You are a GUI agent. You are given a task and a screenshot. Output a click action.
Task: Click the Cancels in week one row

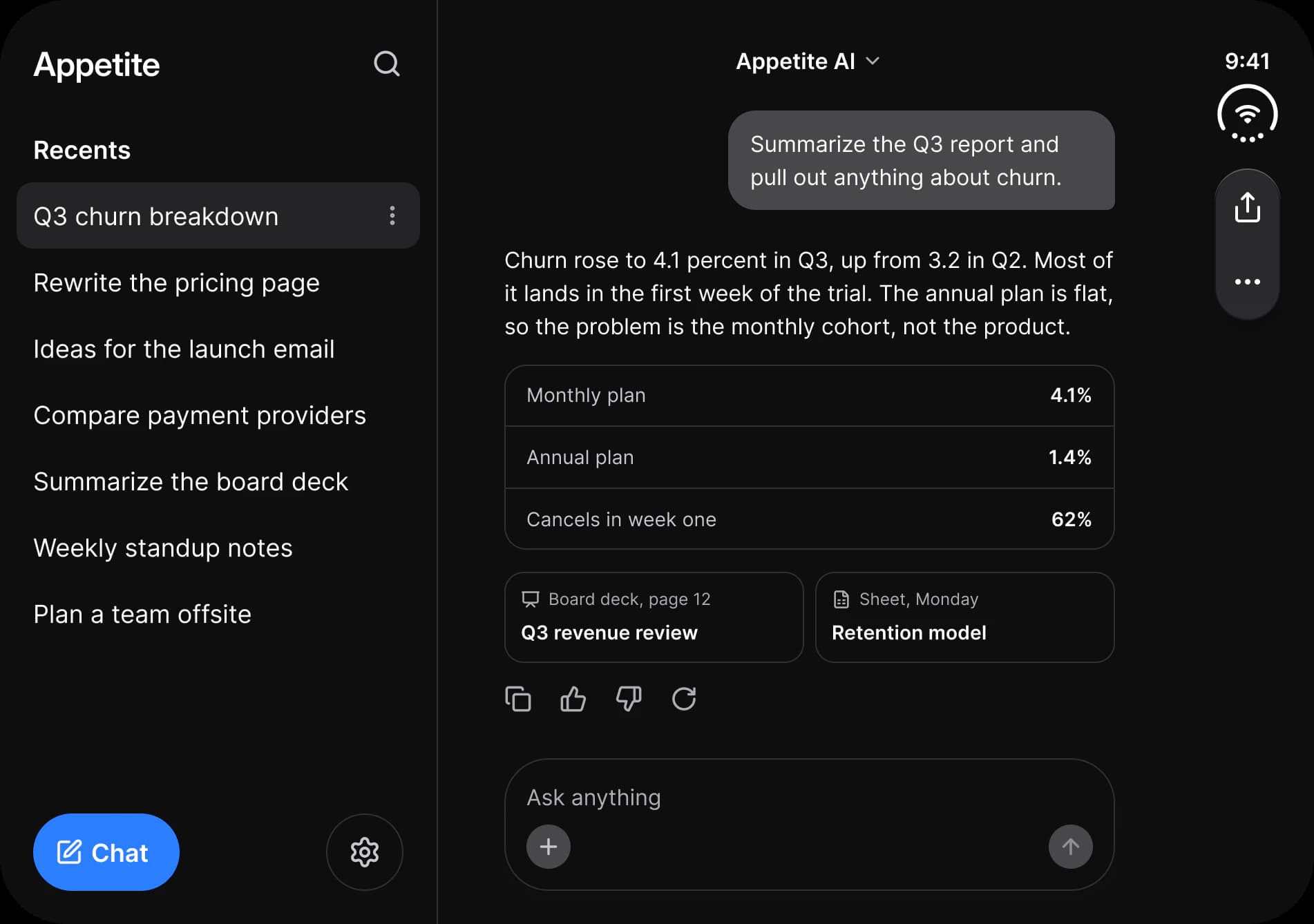point(810,519)
